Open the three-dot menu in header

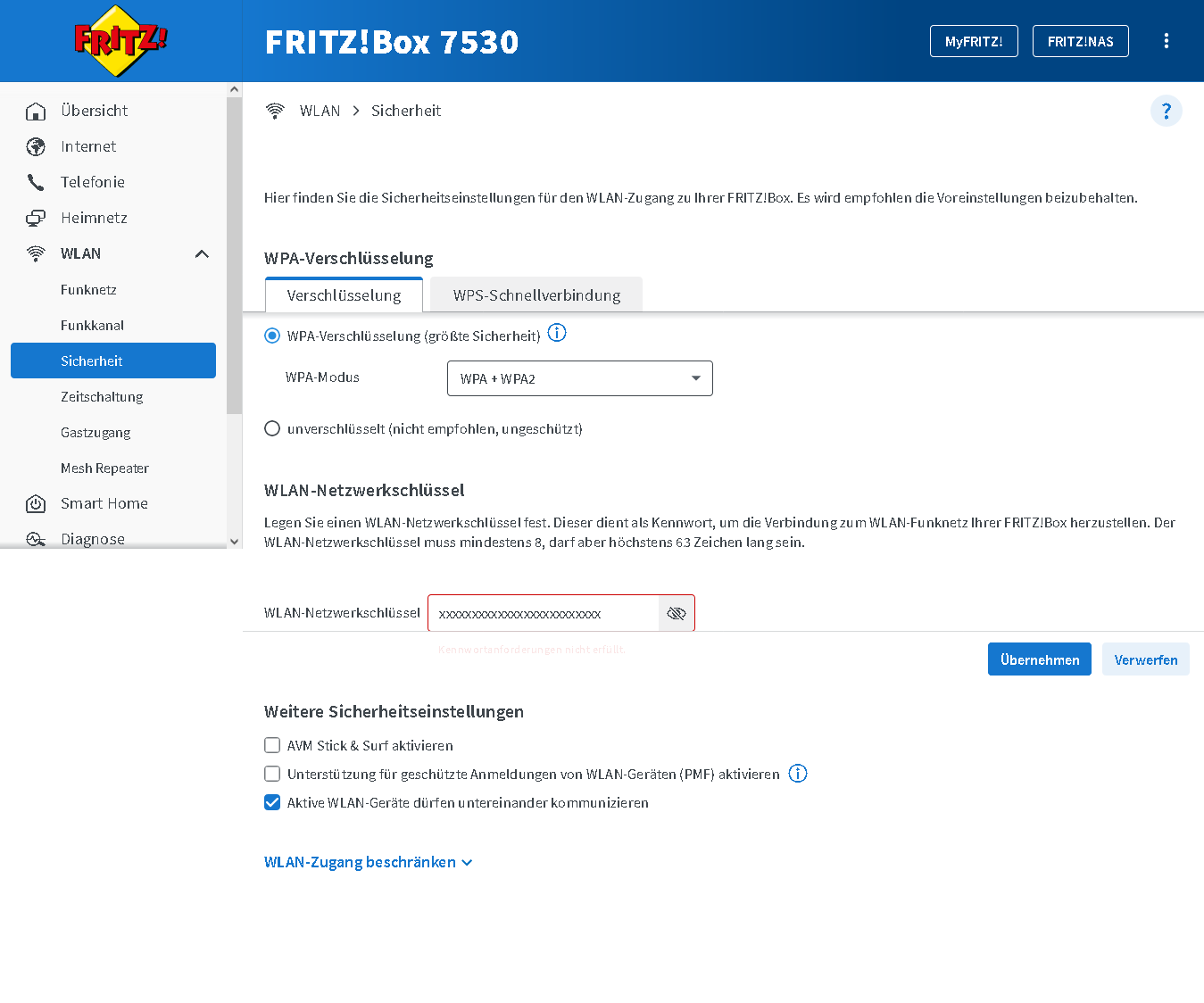tap(1167, 40)
